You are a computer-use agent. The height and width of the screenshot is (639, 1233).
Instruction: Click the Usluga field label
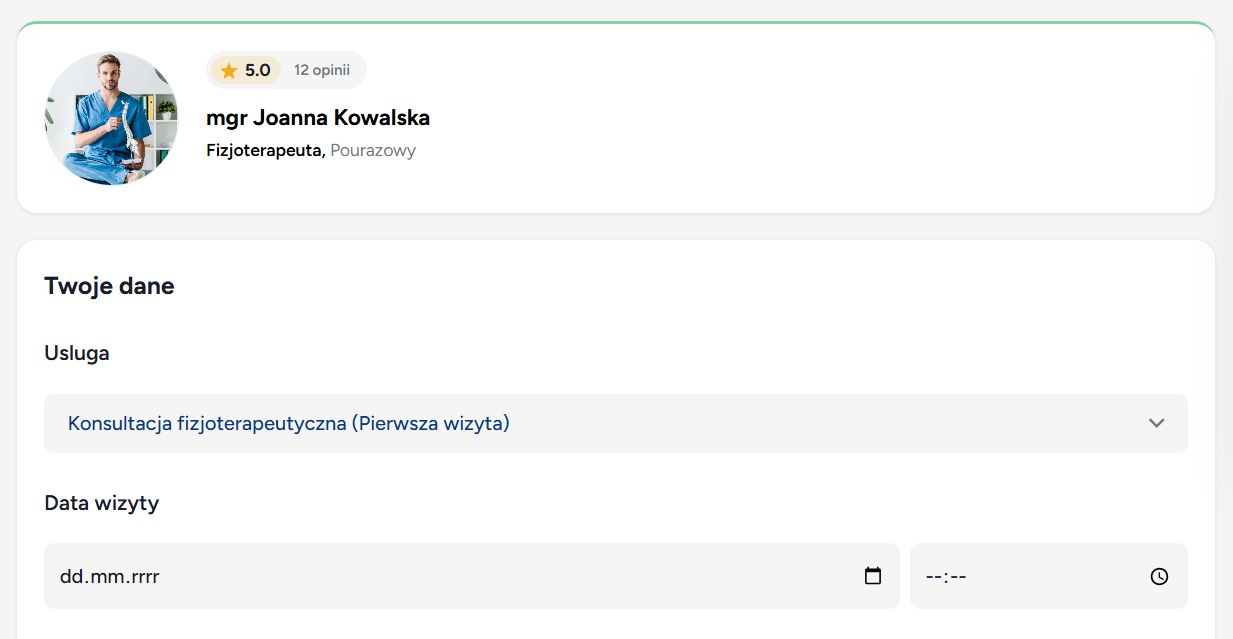77,353
